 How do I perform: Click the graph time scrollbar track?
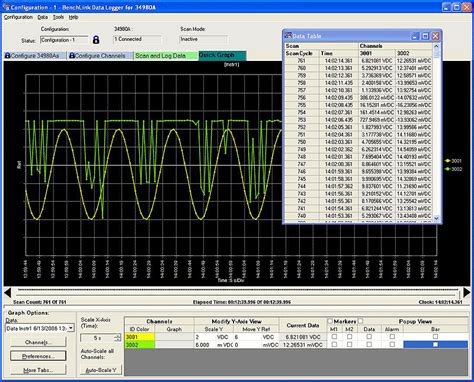click(x=237, y=293)
